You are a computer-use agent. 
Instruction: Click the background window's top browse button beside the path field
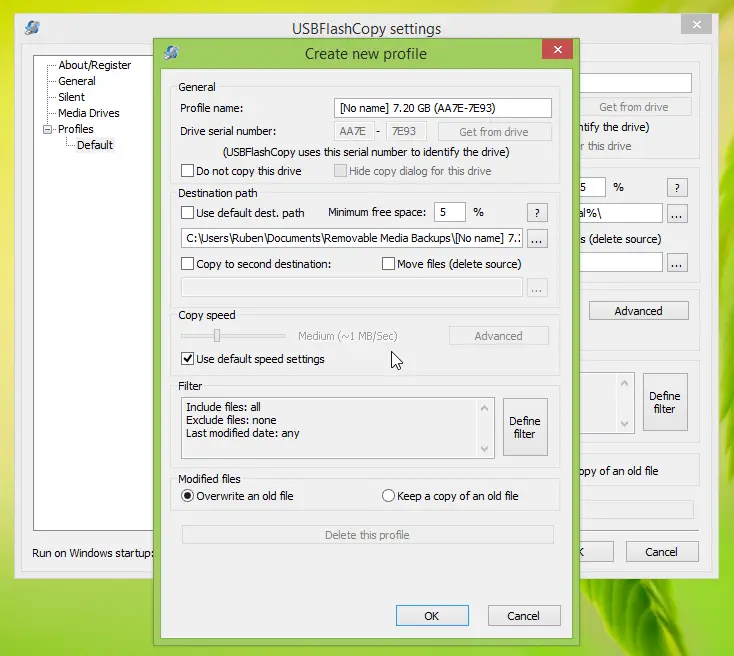[x=676, y=214]
